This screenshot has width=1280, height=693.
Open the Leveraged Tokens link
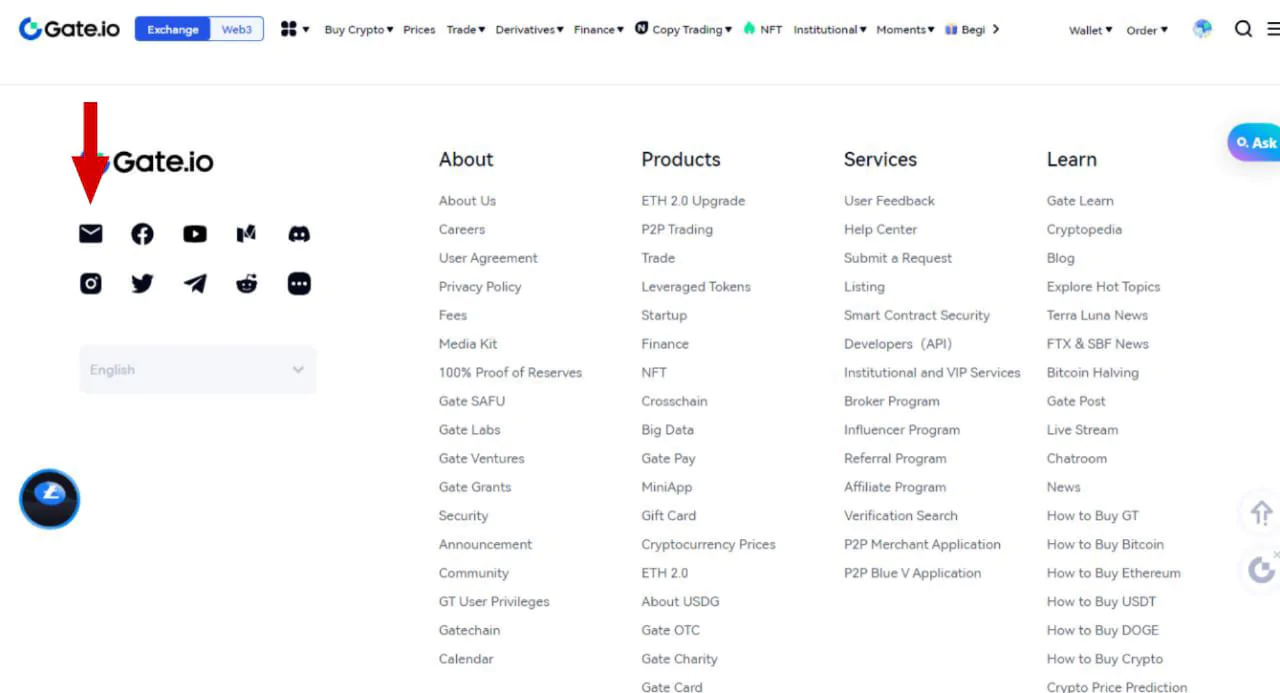[696, 286]
